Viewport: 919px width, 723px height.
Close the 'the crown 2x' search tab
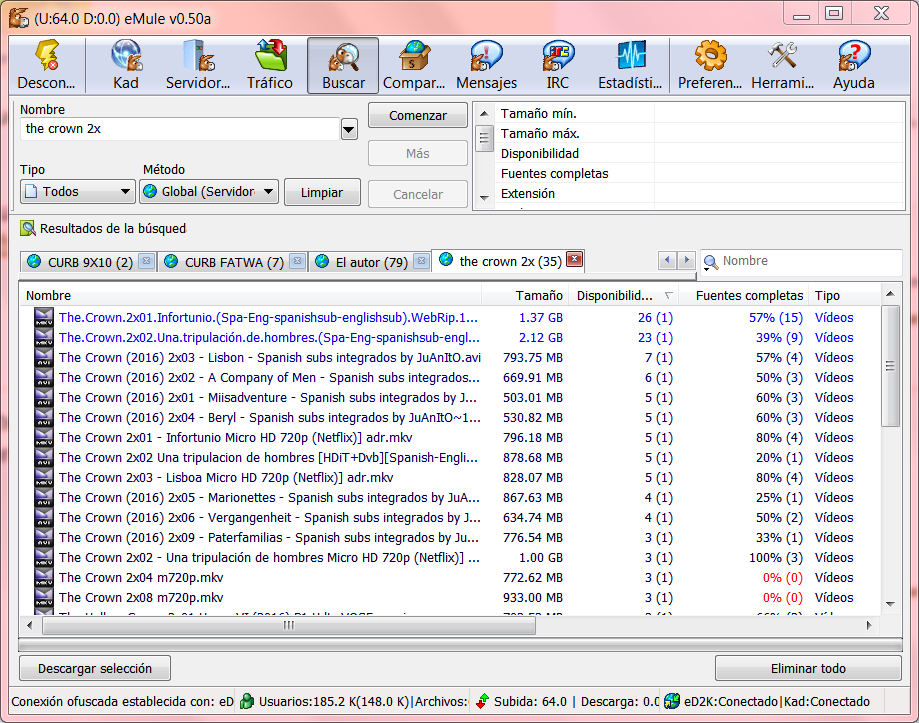click(x=574, y=261)
